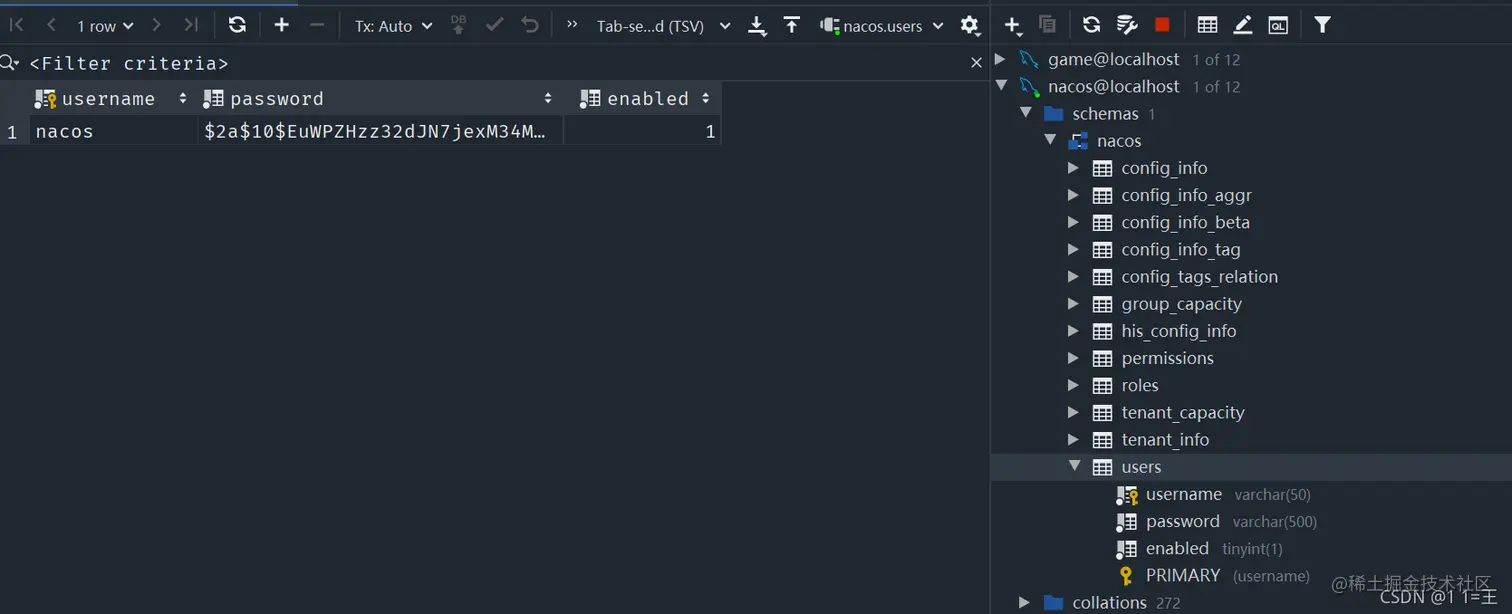Image resolution: width=1512 pixels, height=614 pixels.
Task: Click the edit source pencil icon
Action: click(1242, 25)
